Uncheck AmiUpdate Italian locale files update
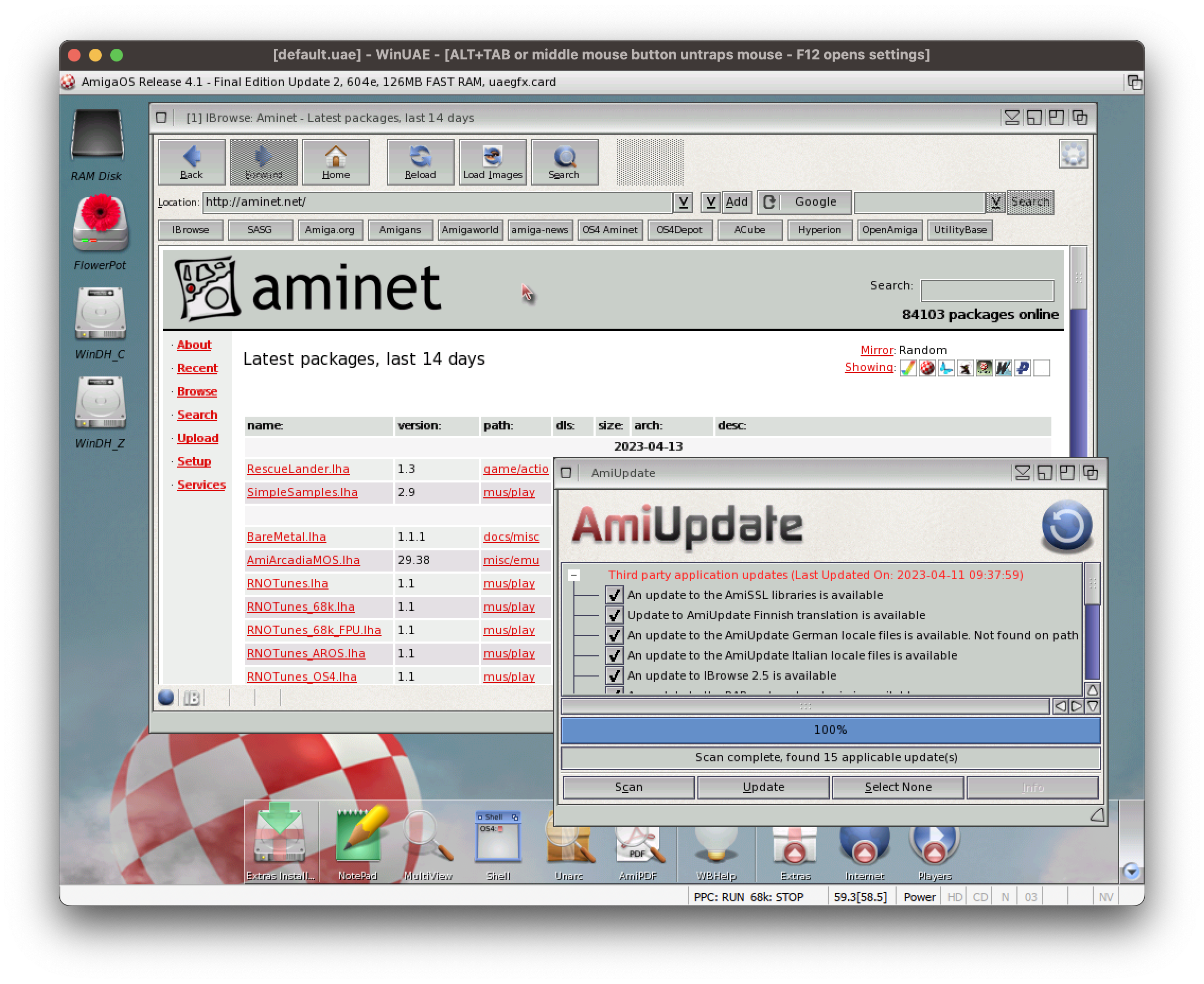This screenshot has height=984, width=1204. coord(614,656)
